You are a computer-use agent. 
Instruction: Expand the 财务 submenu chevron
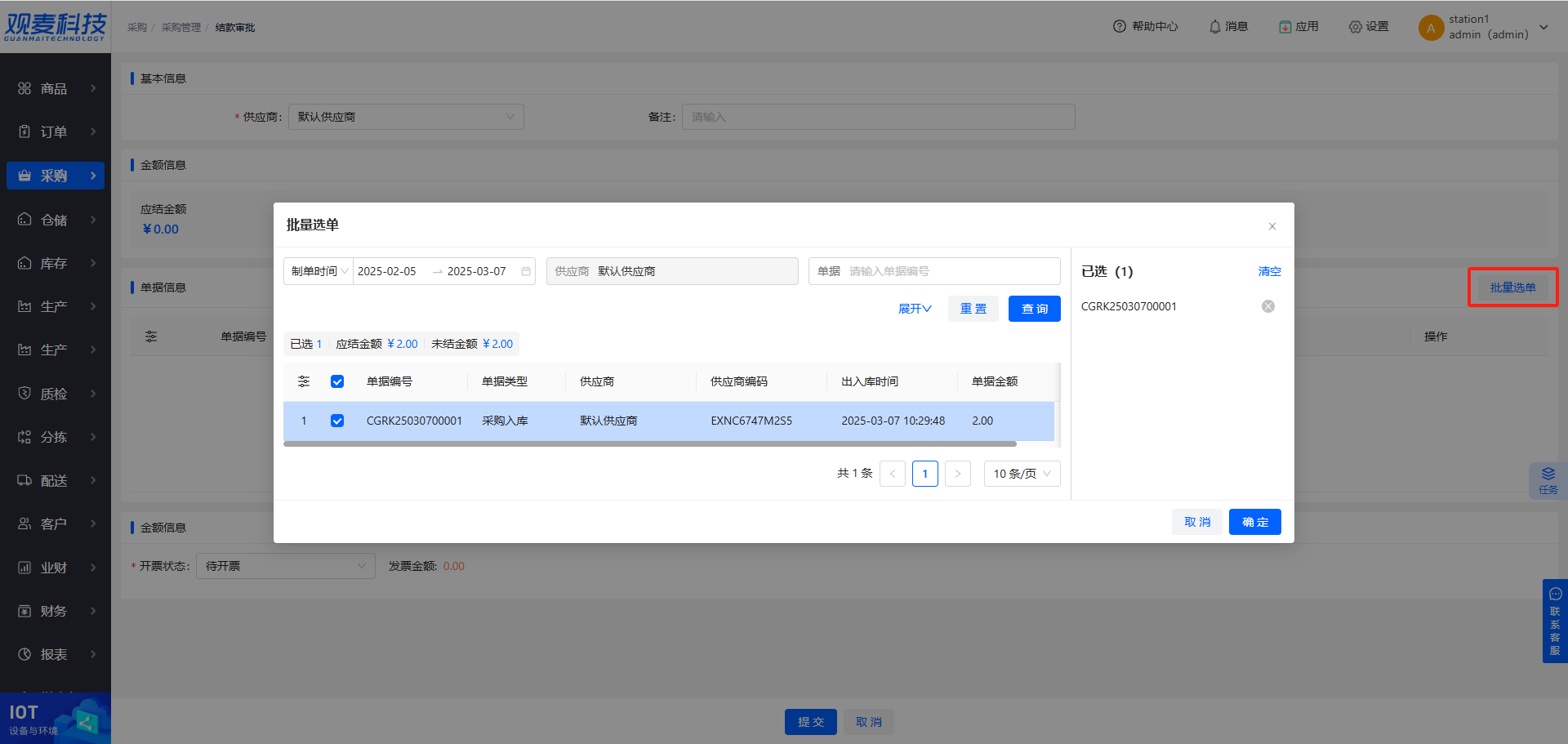(93, 611)
